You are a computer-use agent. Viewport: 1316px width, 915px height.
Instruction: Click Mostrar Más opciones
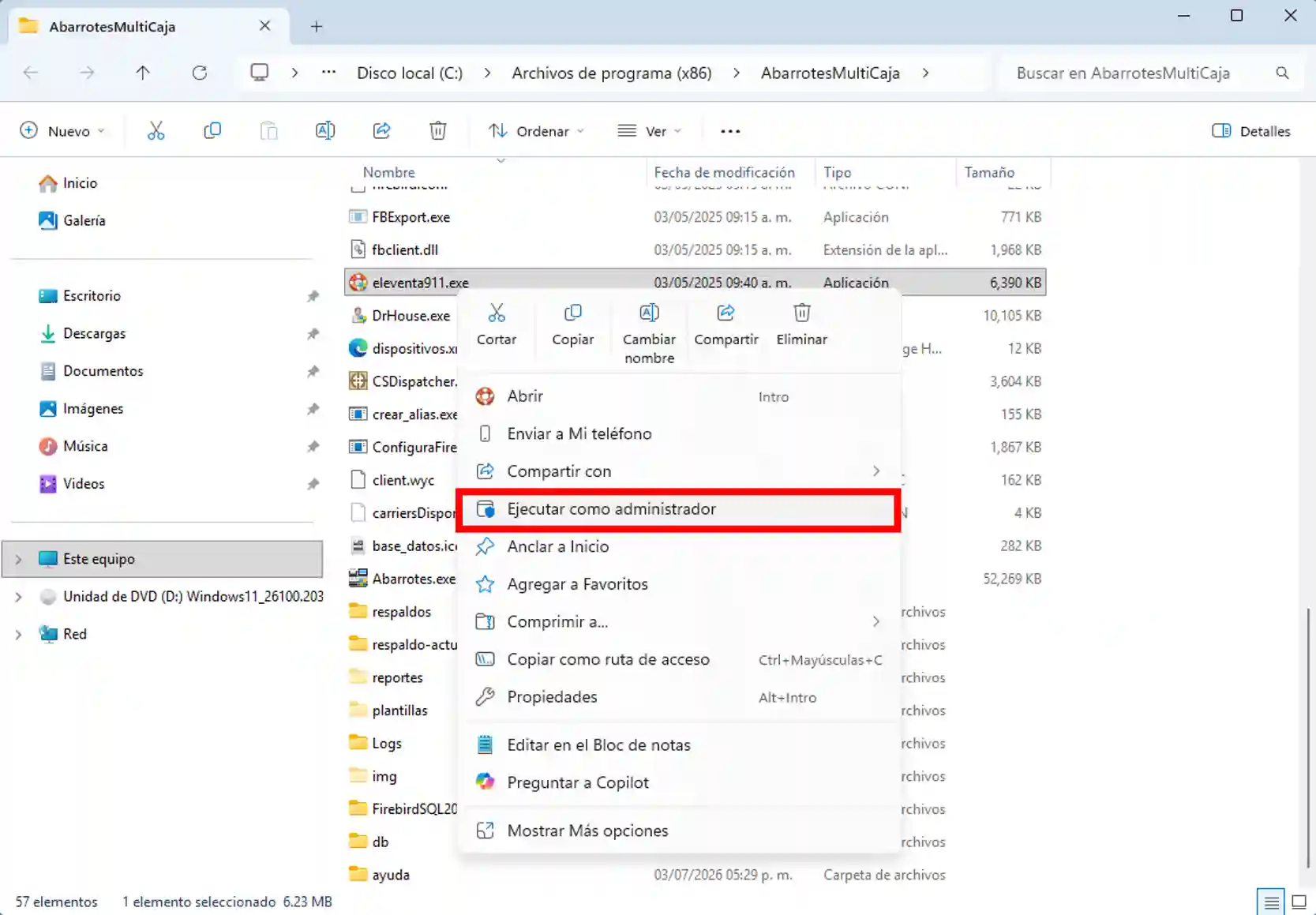(x=678, y=831)
